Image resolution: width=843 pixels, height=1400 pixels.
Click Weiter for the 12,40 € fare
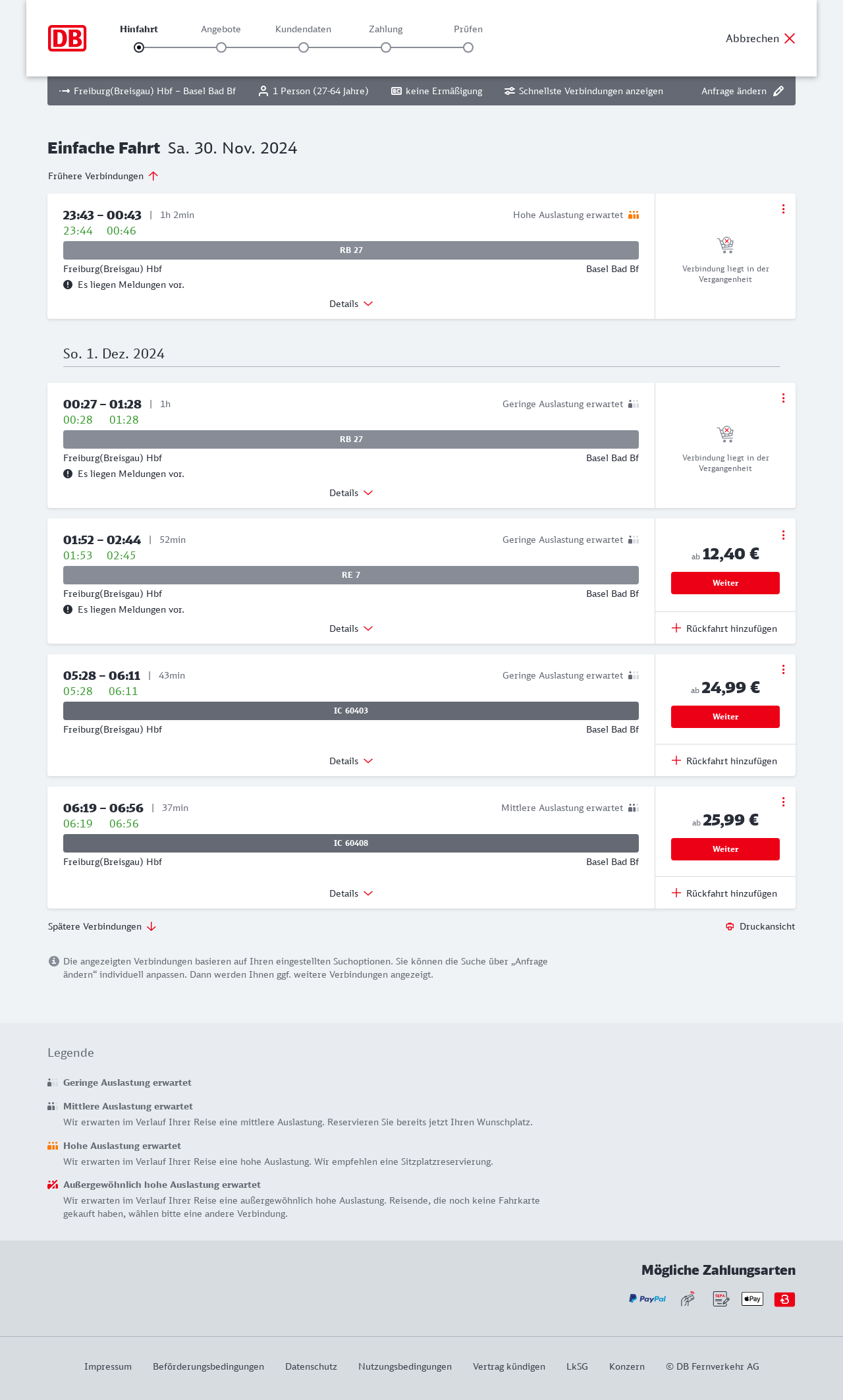(725, 583)
